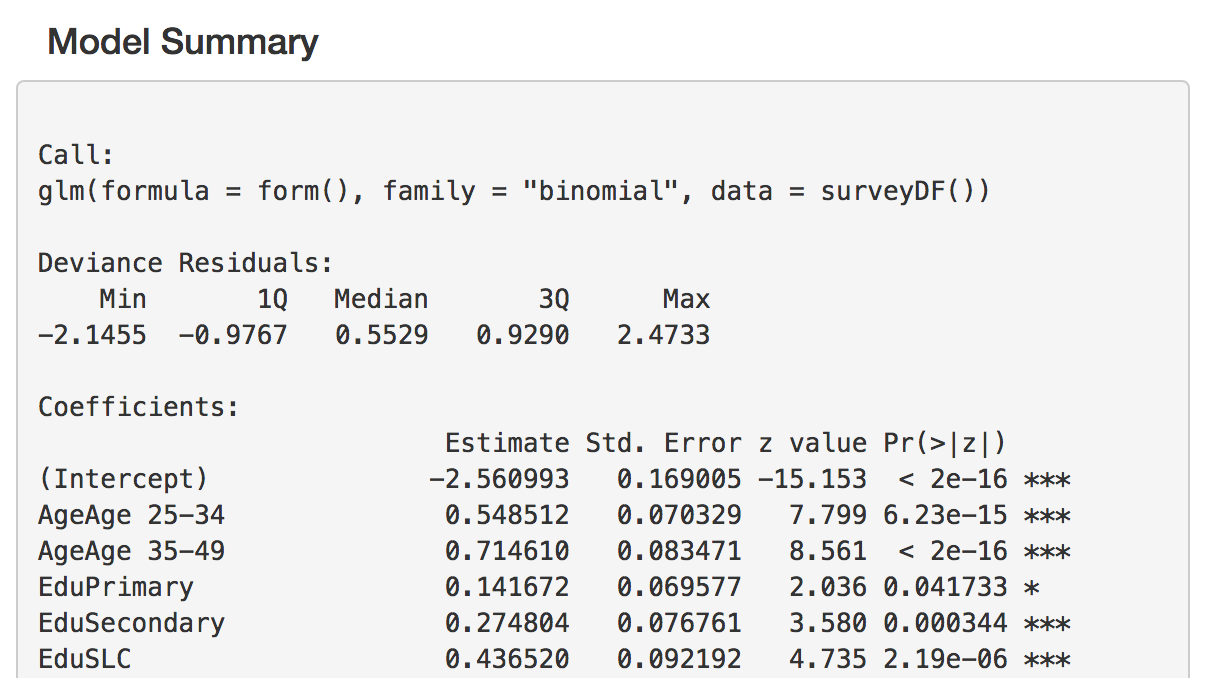Viewport: 1212px width, 678px height.
Task: Click the 'Estimate' column header
Action: tap(506, 443)
